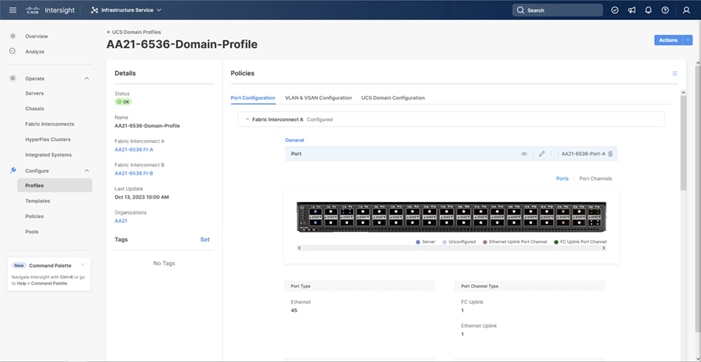This screenshot has height=362, width=701.
Task: Open the help question mark icon
Action: 665,10
